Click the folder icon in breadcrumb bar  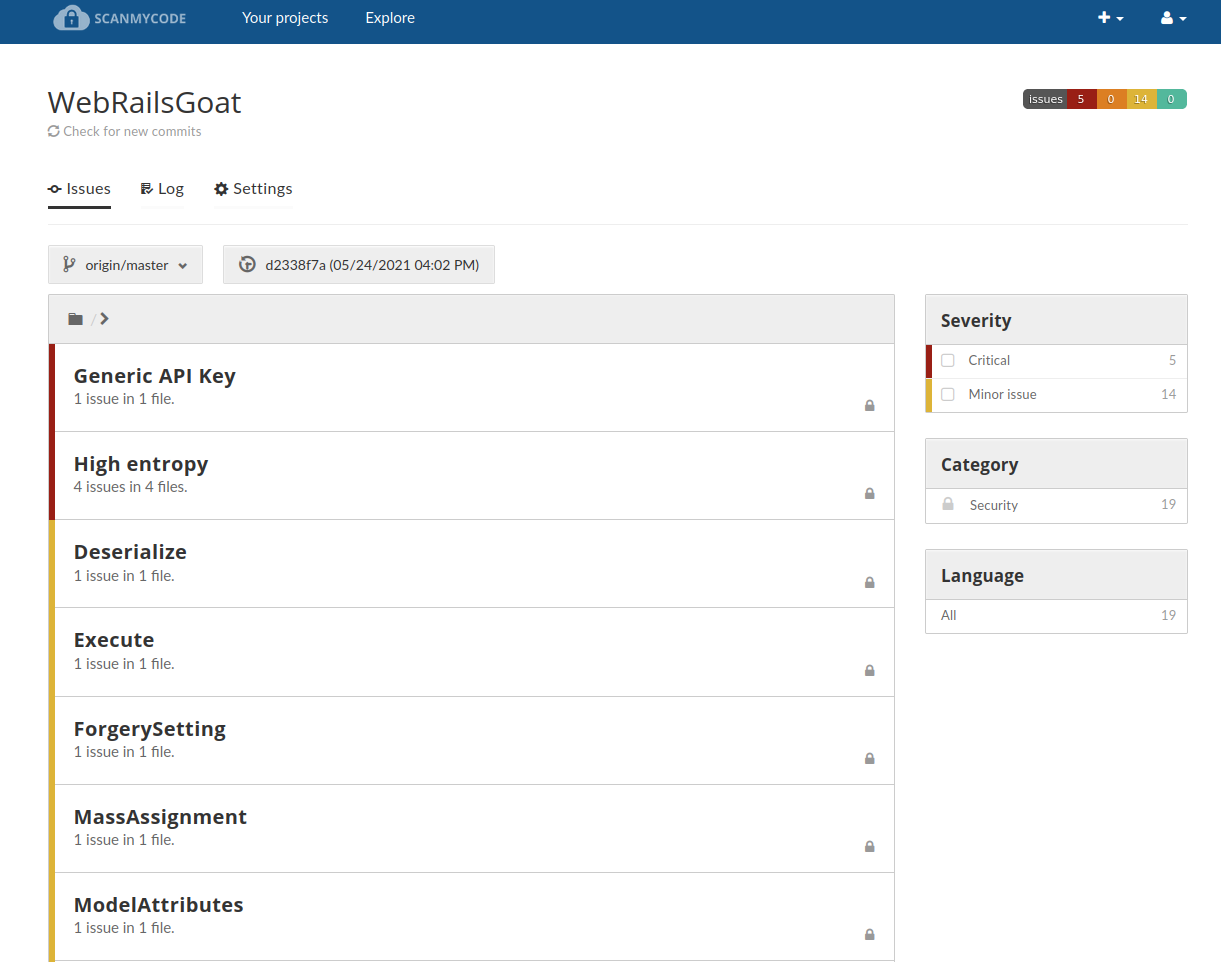pyautogui.click(x=75, y=319)
